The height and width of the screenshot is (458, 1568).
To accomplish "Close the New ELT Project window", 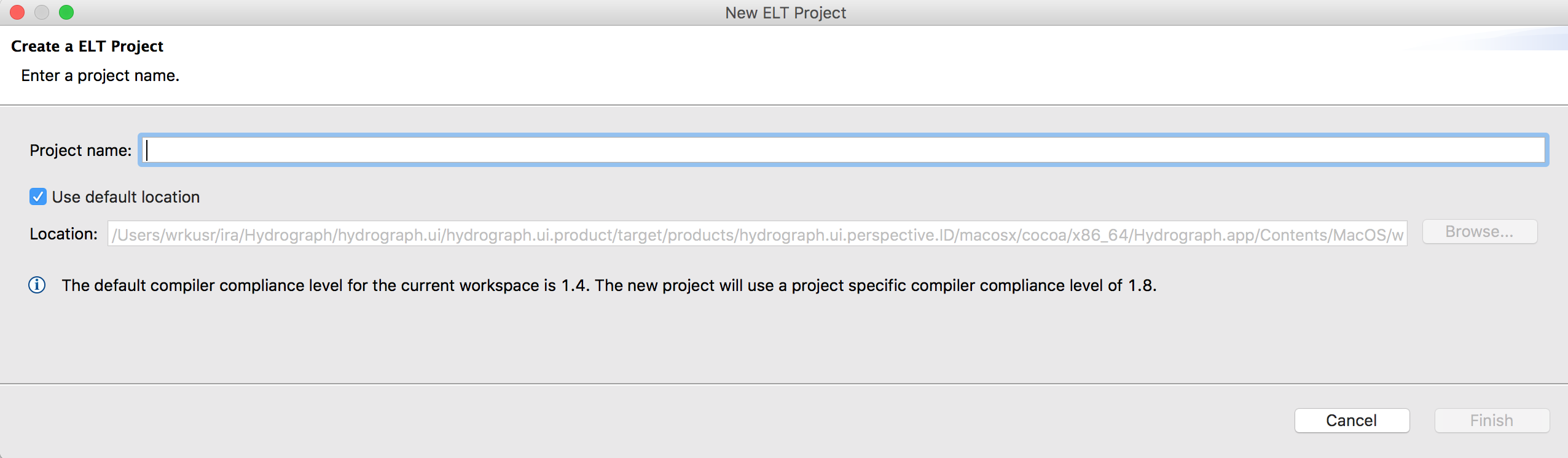I will tap(17, 12).
